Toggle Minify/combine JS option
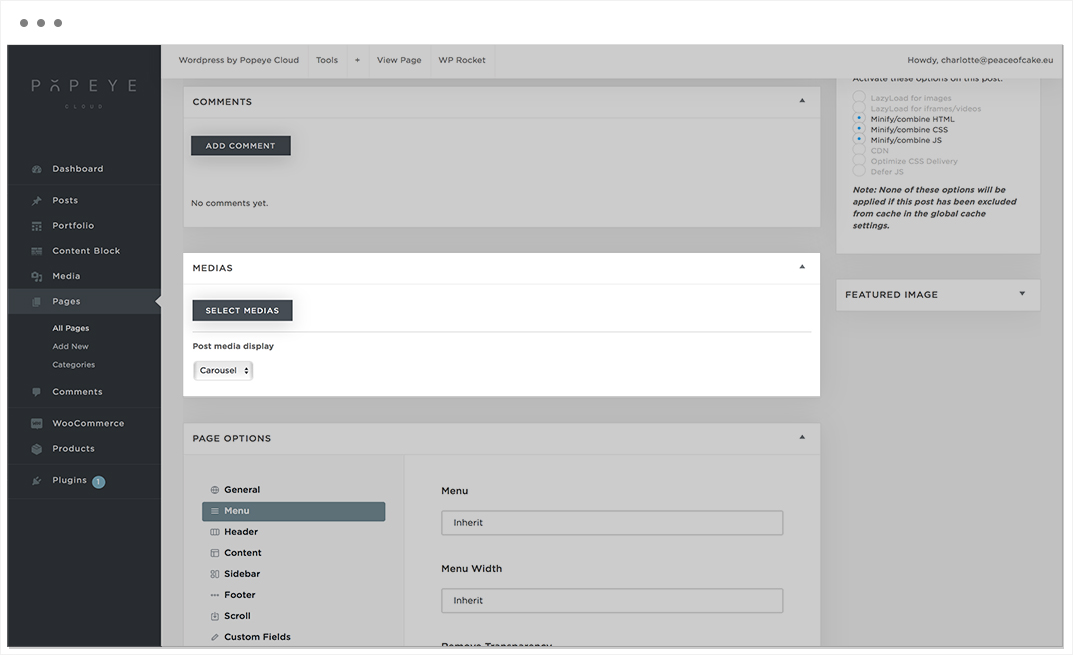 [859, 139]
